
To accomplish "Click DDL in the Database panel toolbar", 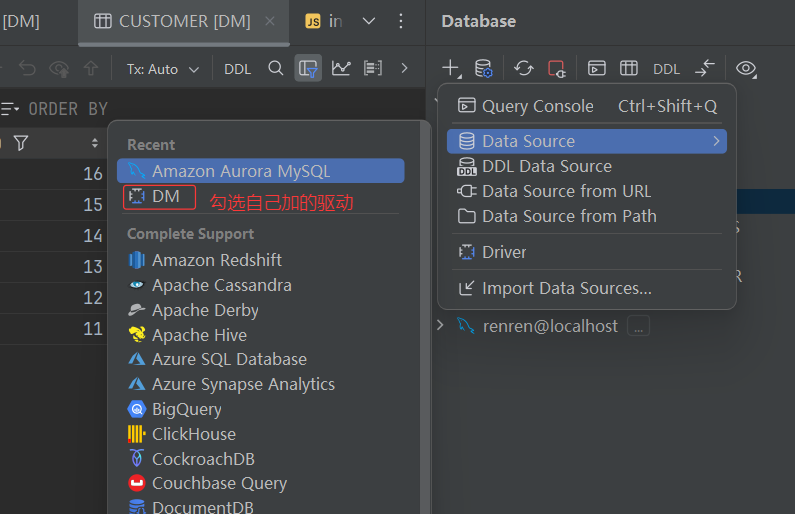I will pyautogui.click(x=666, y=69).
